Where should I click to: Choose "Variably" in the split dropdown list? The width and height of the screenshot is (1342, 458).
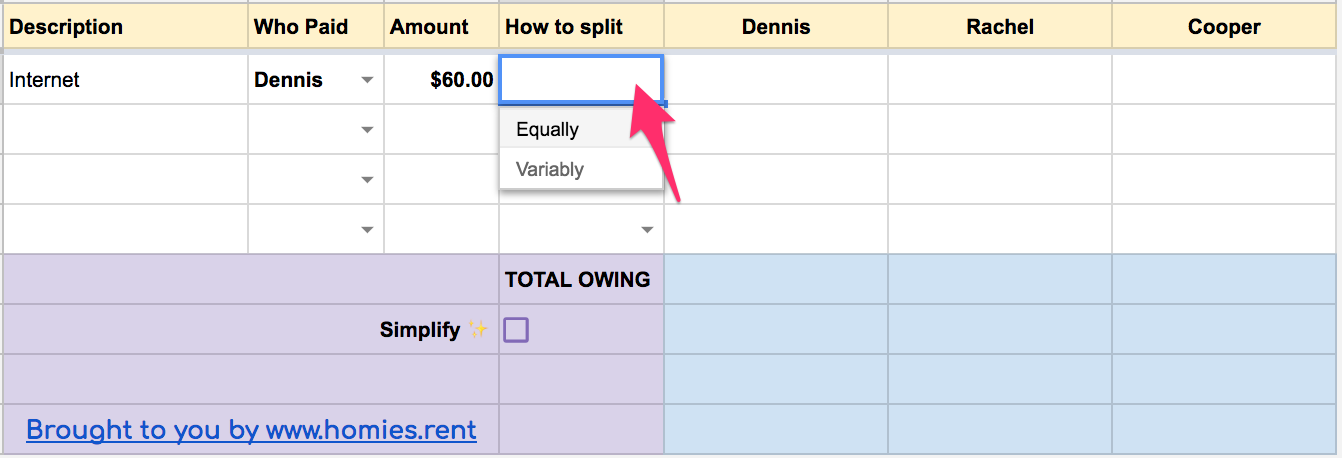pyautogui.click(x=550, y=170)
